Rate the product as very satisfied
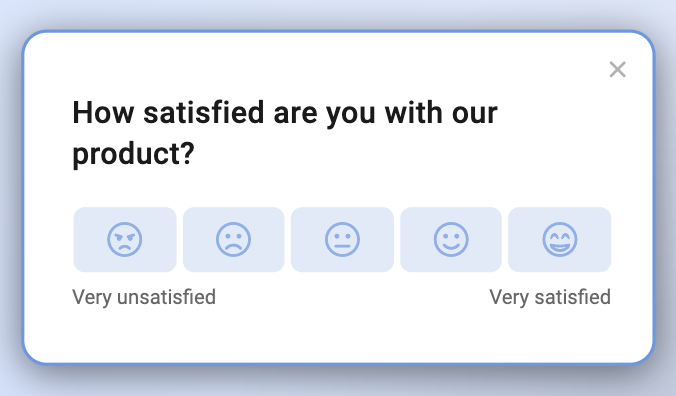Screen dimensions: 676x396 (x=560, y=240)
